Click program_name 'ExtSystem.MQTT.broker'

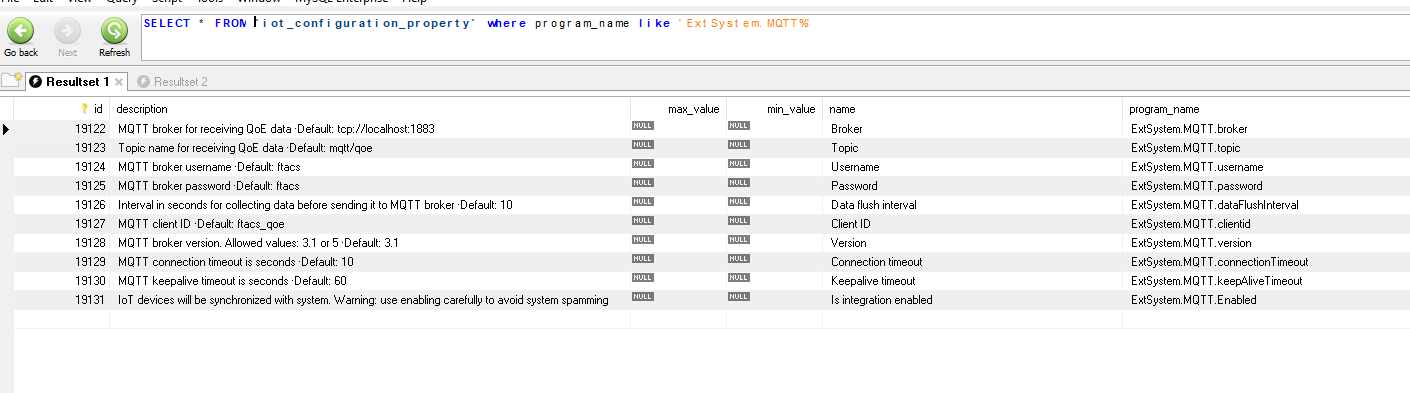pyautogui.click(x=1189, y=129)
